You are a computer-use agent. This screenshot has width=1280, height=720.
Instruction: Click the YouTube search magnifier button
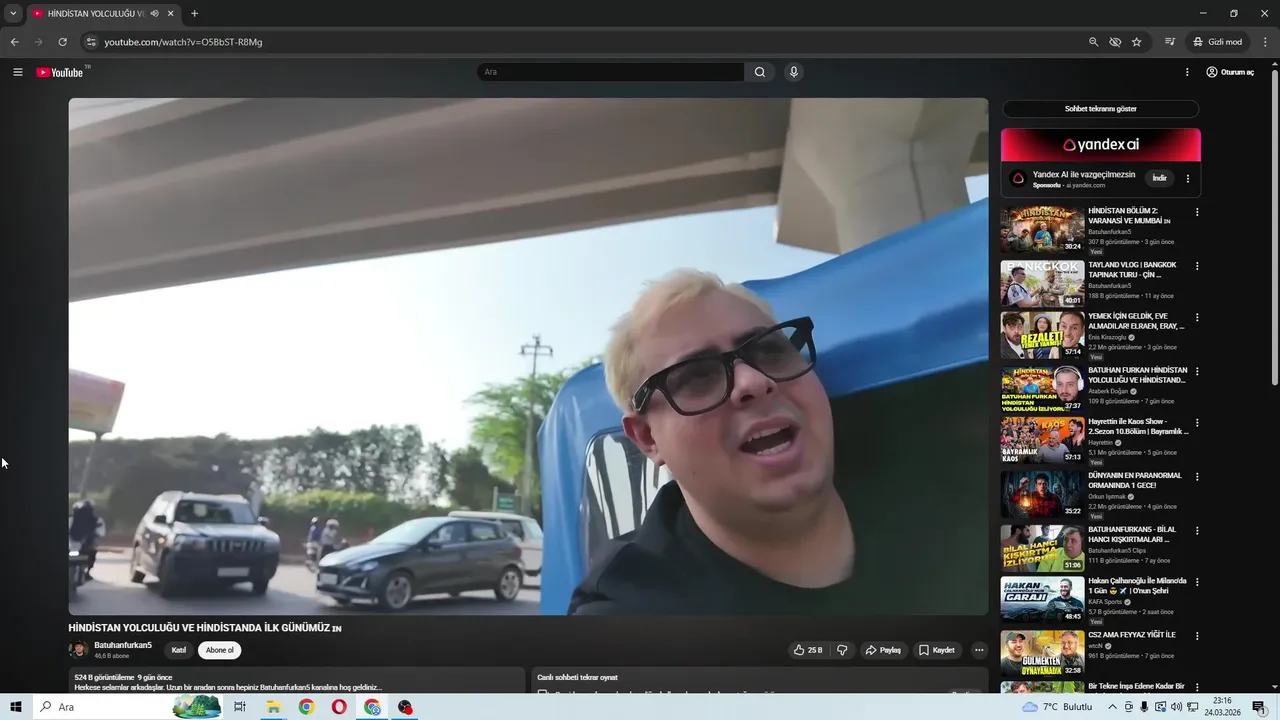(760, 72)
